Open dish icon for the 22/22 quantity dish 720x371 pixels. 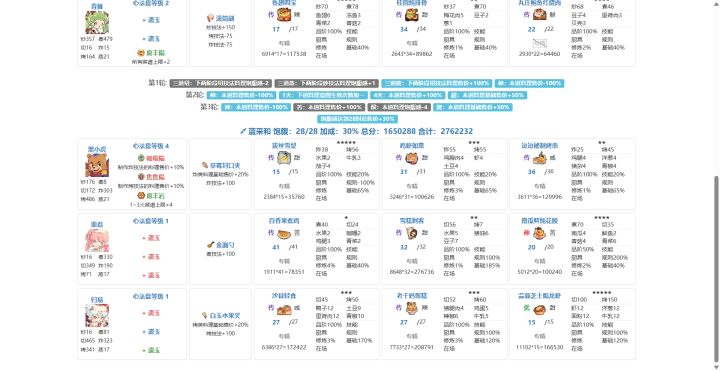click(540, 15)
